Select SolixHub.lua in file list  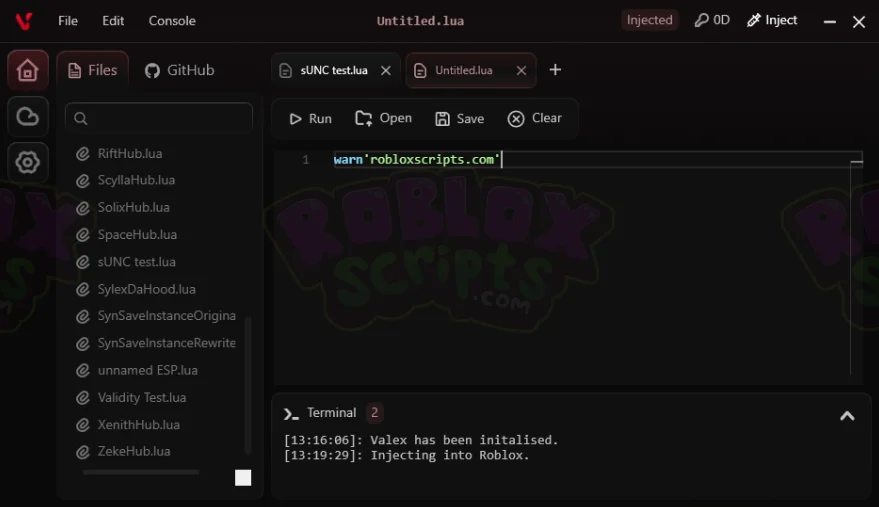(x=133, y=208)
